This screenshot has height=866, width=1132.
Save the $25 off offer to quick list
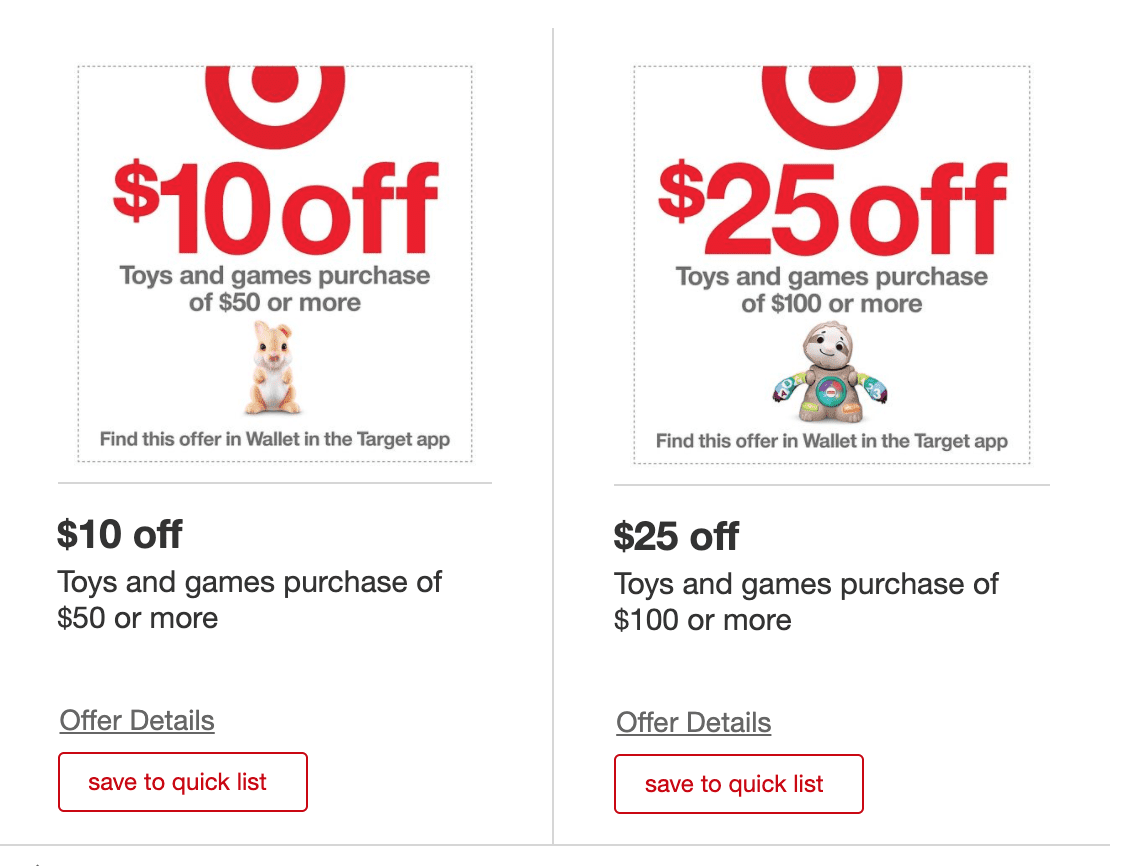click(738, 784)
